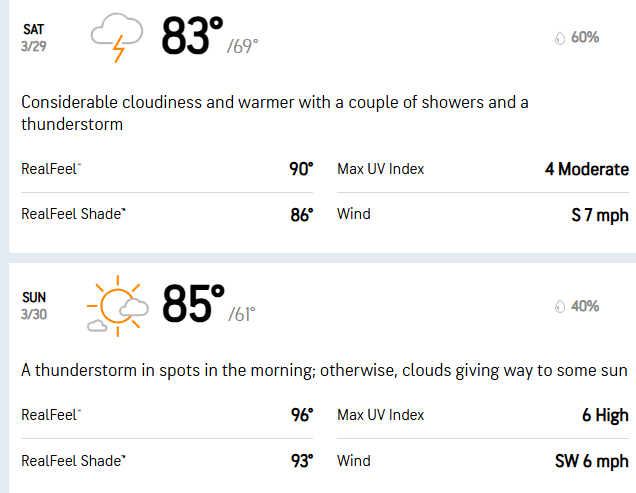Click Saturday's raindrop precipitation icon
The height and width of the screenshot is (493, 636).
pos(559,38)
